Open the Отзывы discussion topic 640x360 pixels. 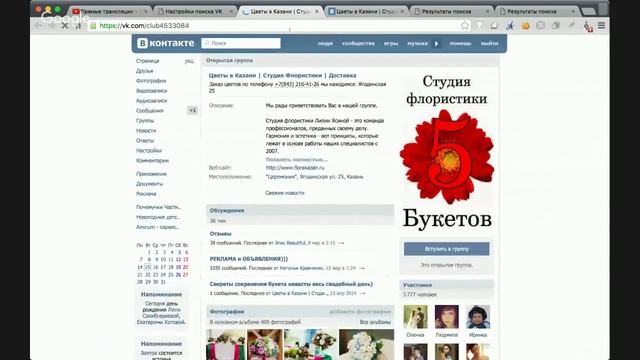click(x=220, y=233)
